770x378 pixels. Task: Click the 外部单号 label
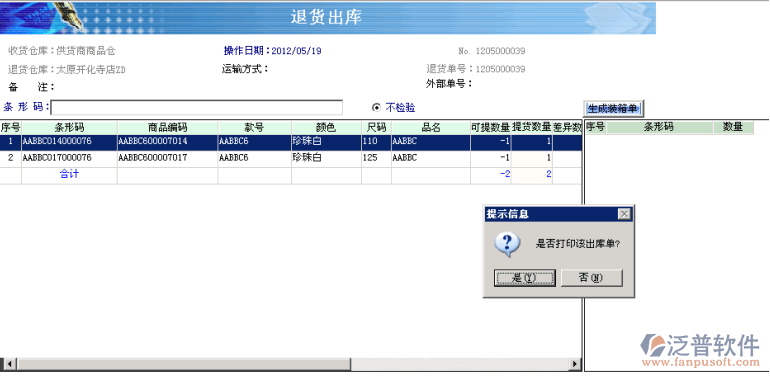pyautogui.click(x=449, y=84)
